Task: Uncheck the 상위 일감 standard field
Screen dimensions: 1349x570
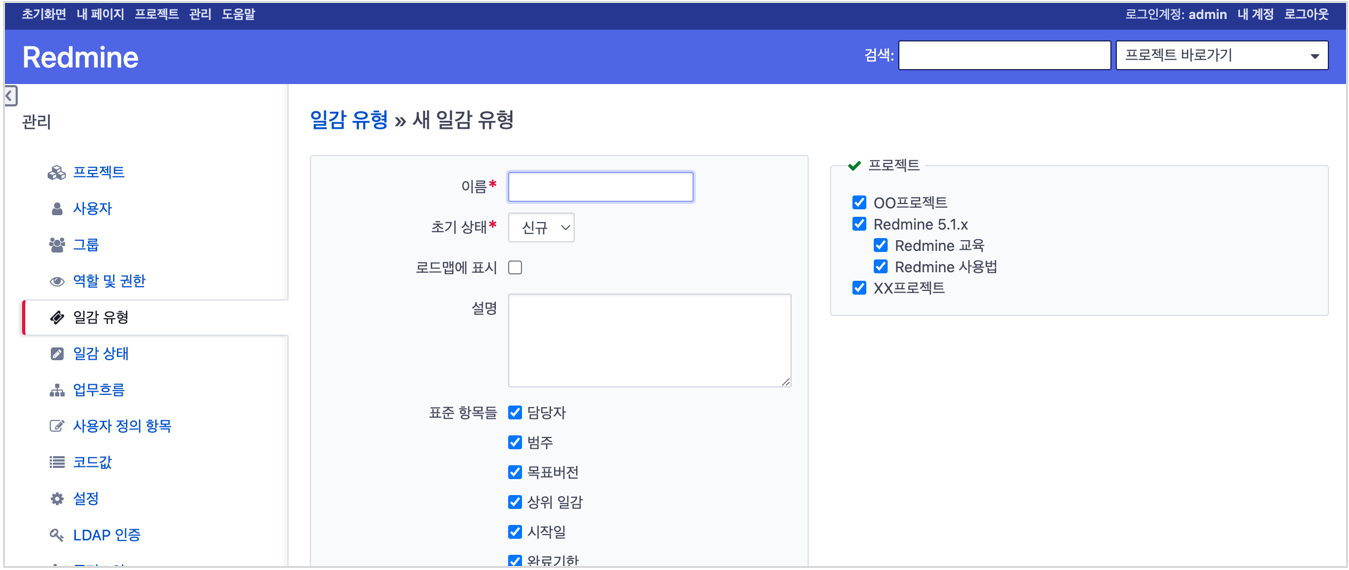Action: pos(515,502)
